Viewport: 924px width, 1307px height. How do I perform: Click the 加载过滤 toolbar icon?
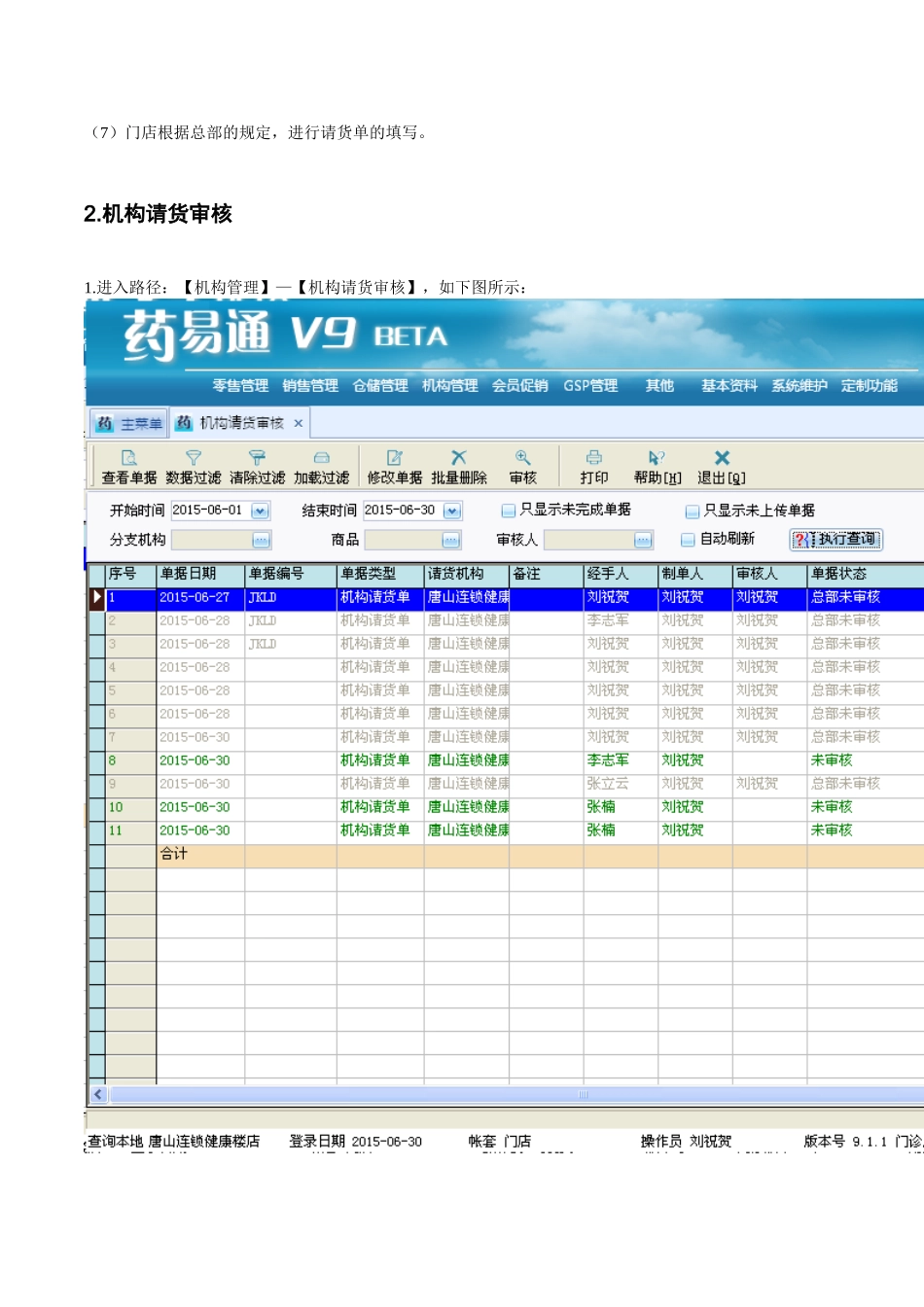coord(321,457)
